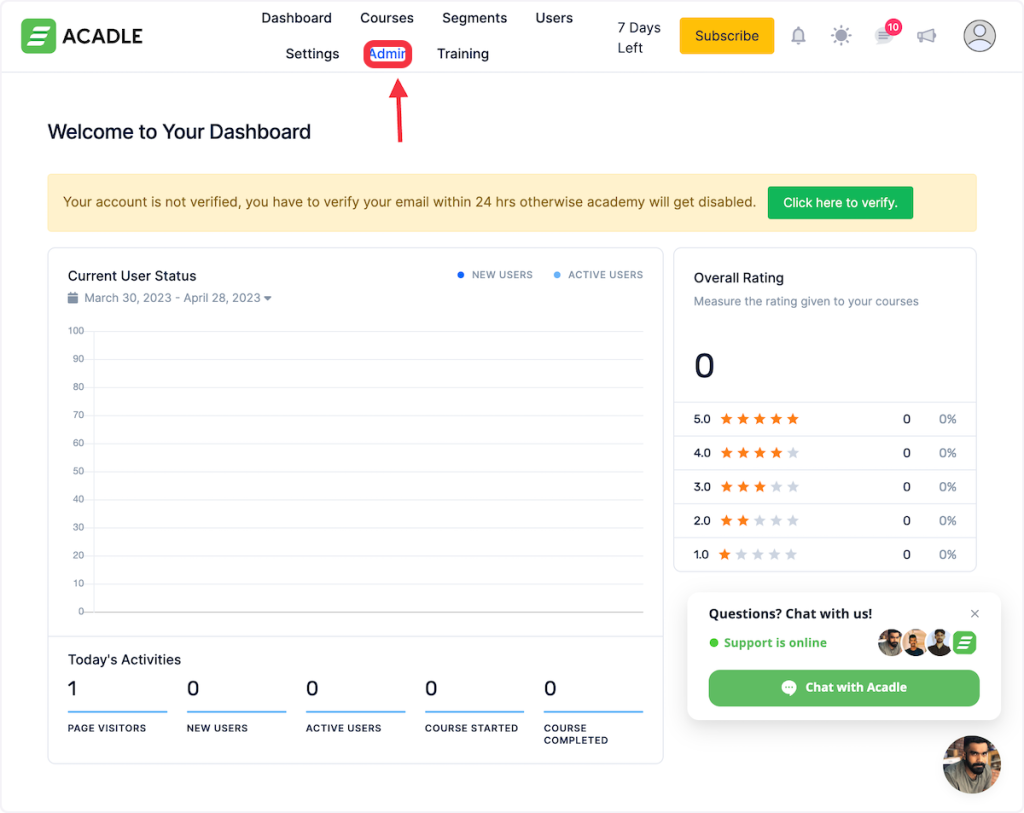
Task: Open the Settings menu item
Action: click(x=312, y=54)
